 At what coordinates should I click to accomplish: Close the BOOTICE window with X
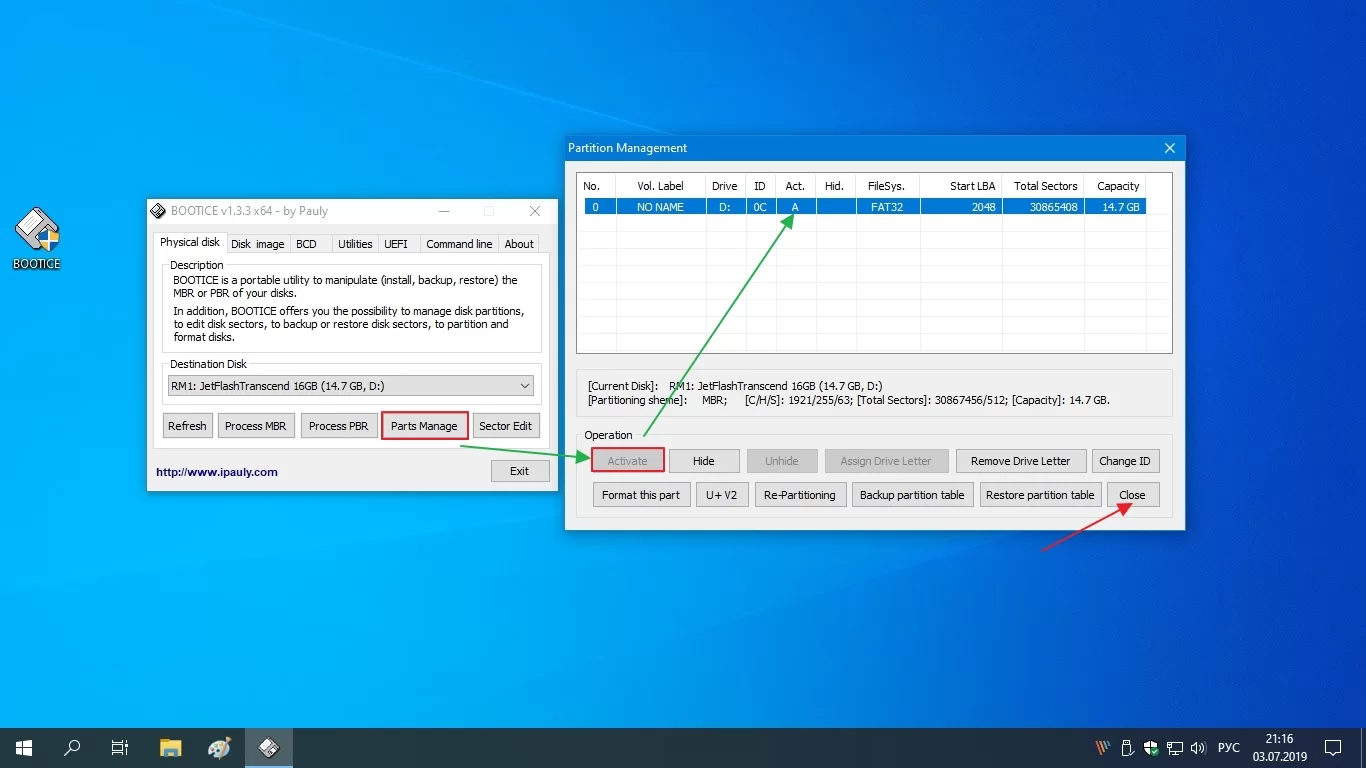tap(535, 211)
